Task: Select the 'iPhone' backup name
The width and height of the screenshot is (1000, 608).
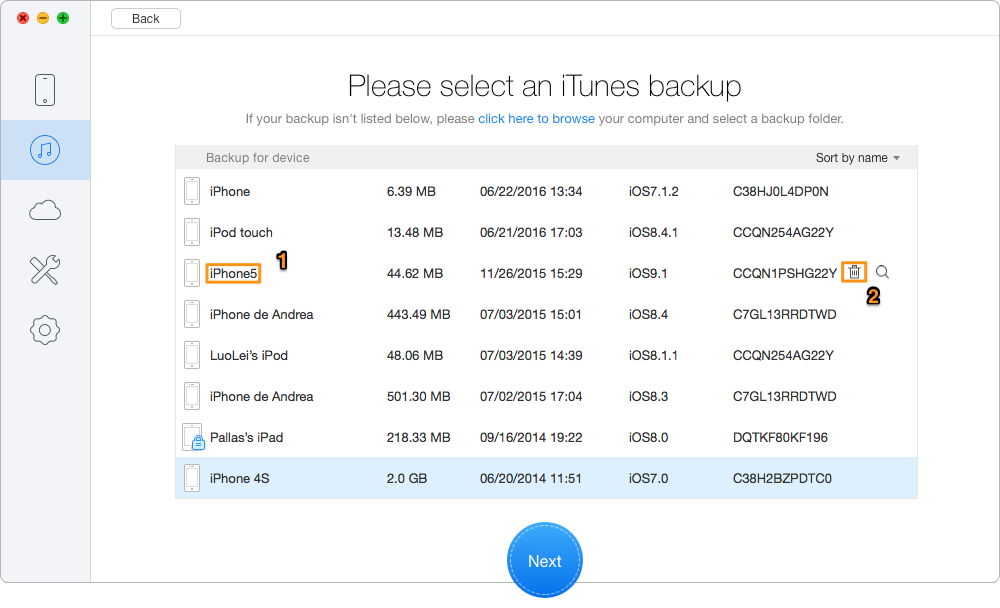Action: 230,191
